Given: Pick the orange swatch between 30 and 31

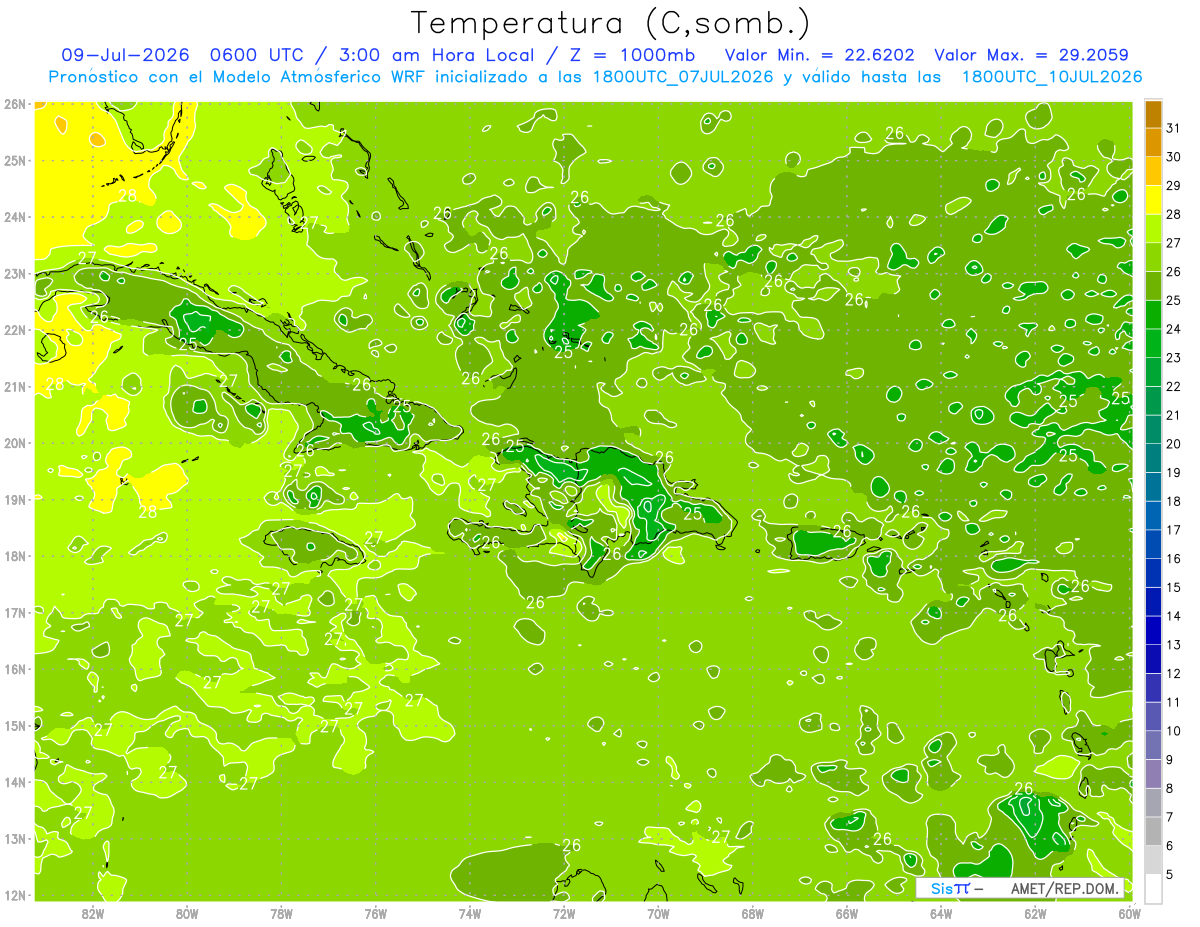Looking at the screenshot, I should click(1153, 143).
